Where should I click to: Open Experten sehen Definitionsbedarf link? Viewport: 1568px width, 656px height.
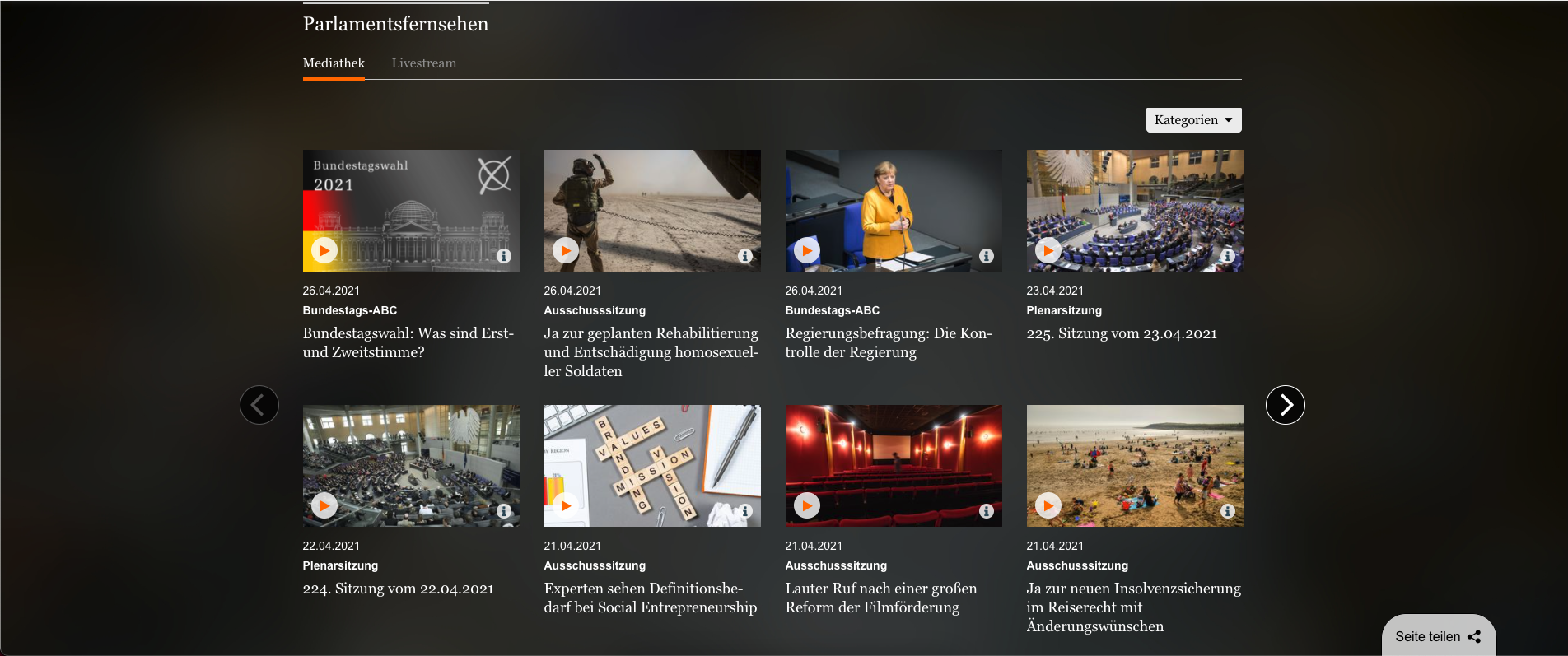coord(651,598)
